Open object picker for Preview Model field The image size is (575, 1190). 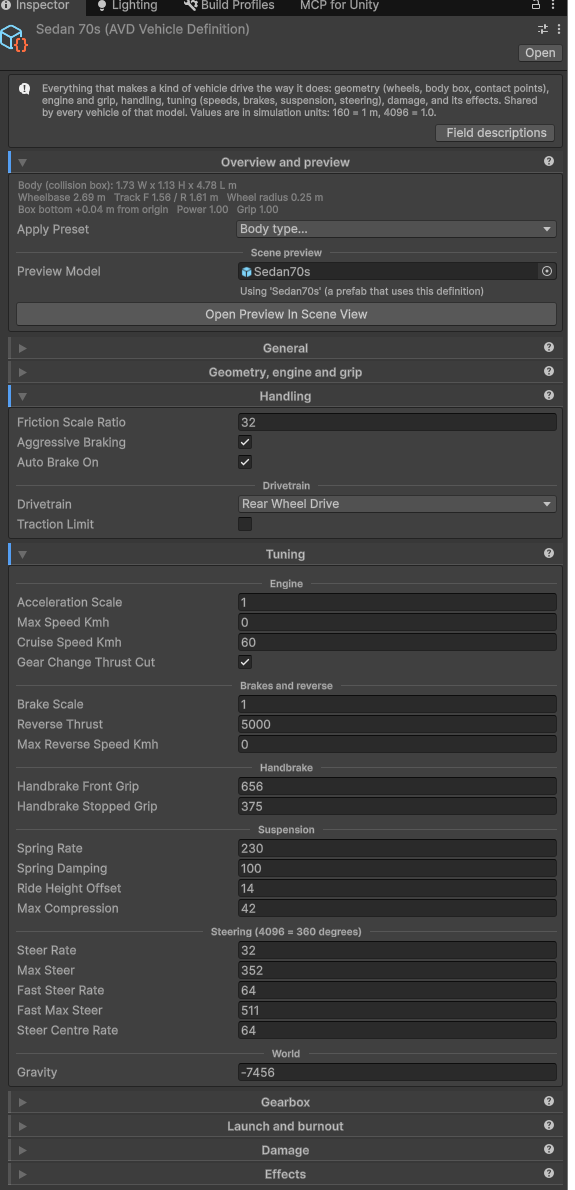click(547, 271)
